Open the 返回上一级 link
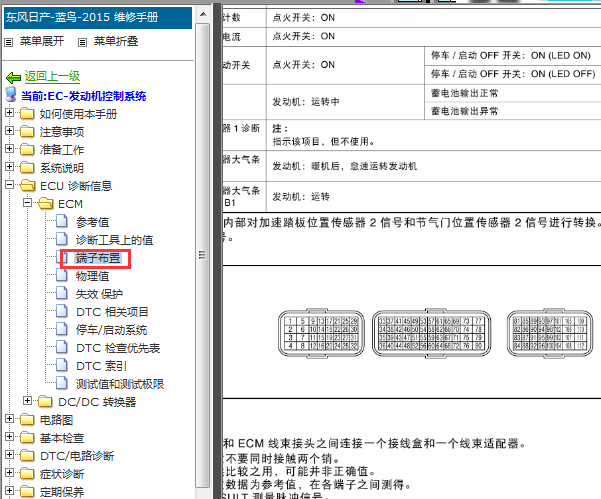The image size is (601, 499). click(x=53, y=76)
